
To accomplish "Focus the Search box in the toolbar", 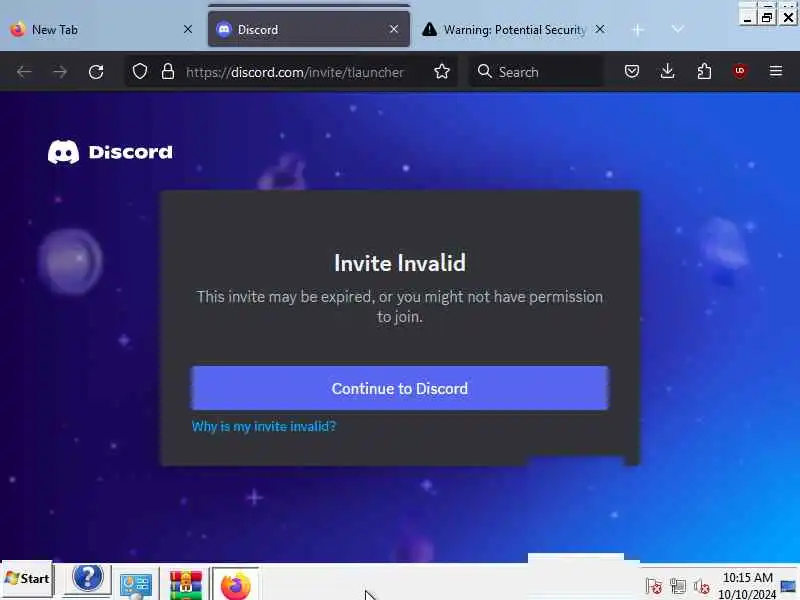I will pyautogui.click(x=536, y=72).
